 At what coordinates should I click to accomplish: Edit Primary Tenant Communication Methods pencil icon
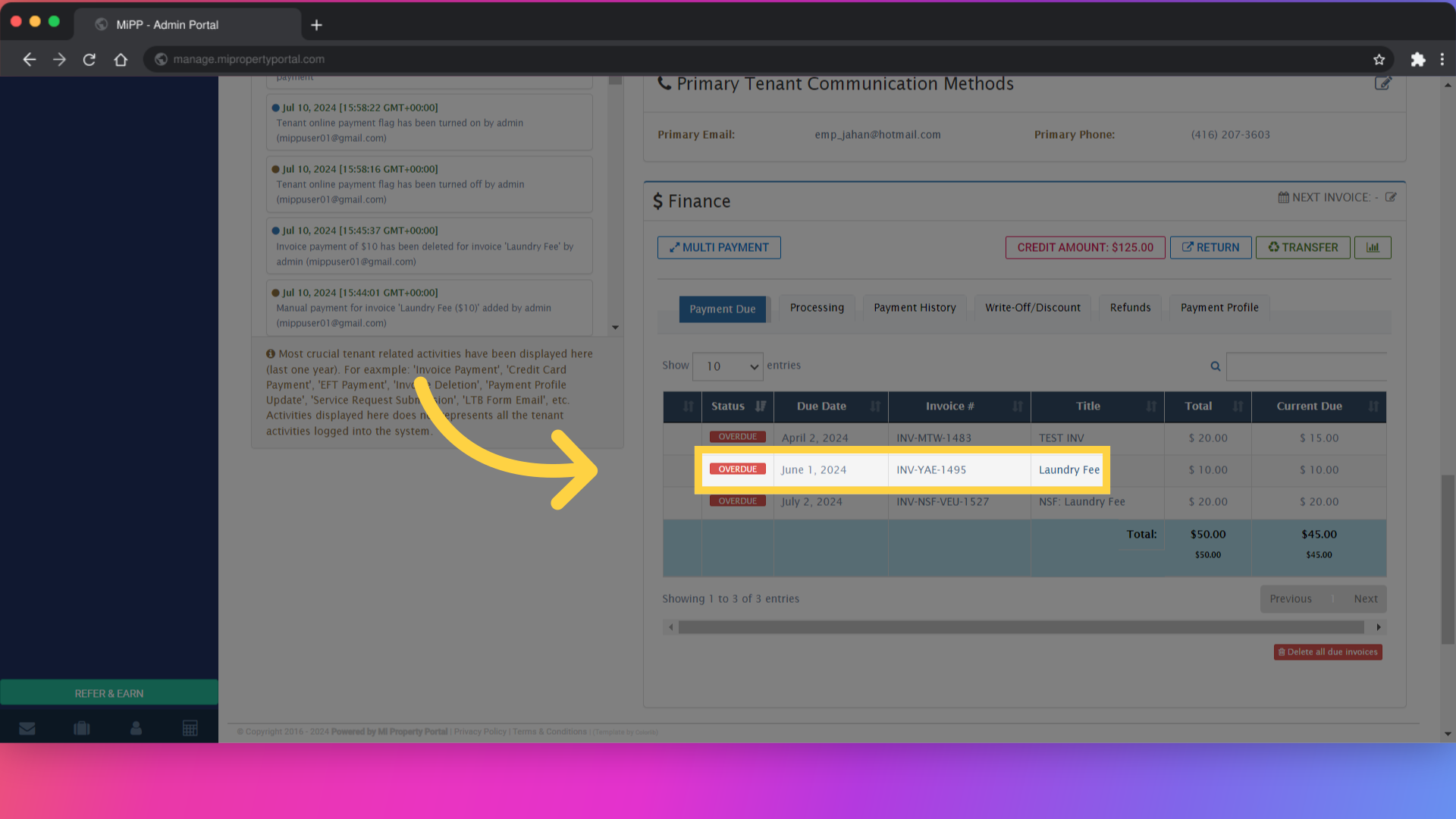click(x=1382, y=83)
